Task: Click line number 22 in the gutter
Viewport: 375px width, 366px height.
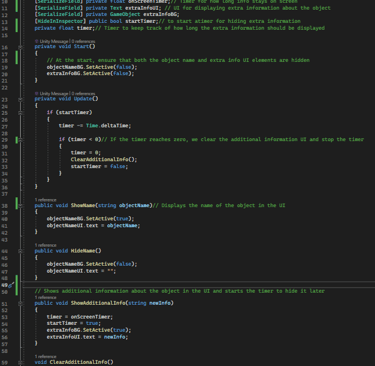Action: tap(5, 87)
